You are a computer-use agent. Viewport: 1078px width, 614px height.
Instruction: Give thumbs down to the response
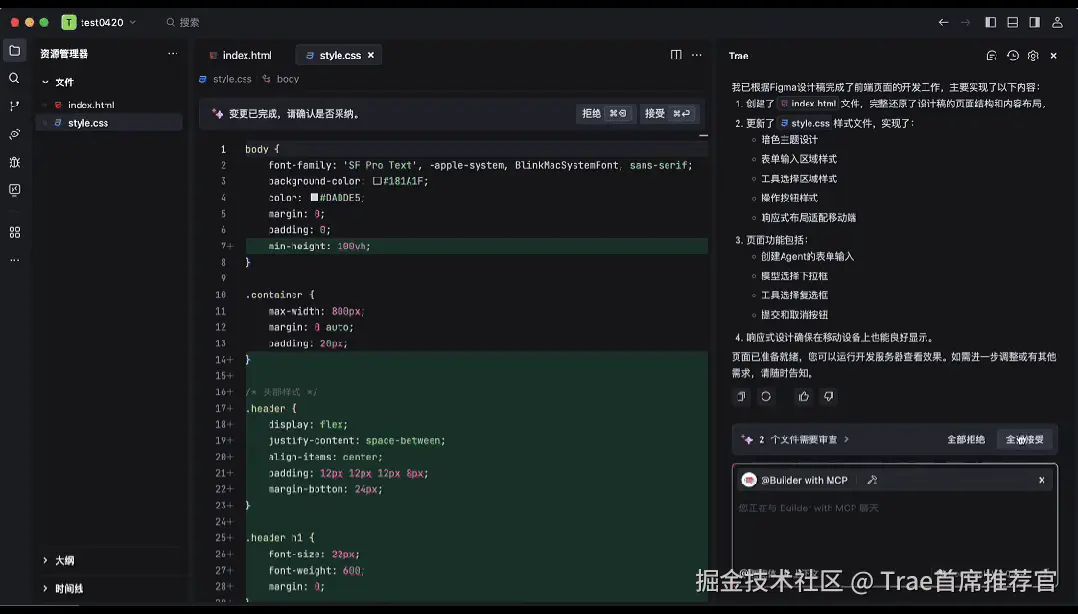click(x=828, y=397)
